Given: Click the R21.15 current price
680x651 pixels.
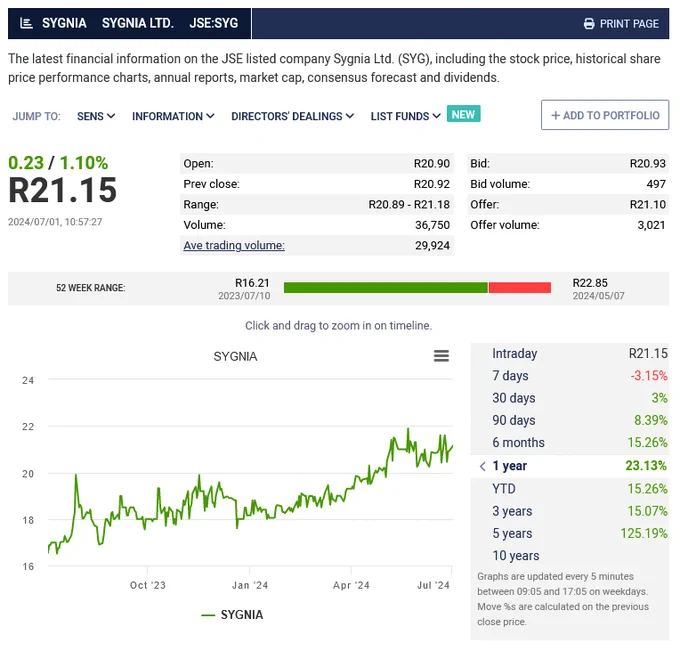Looking at the screenshot, I should [63, 190].
